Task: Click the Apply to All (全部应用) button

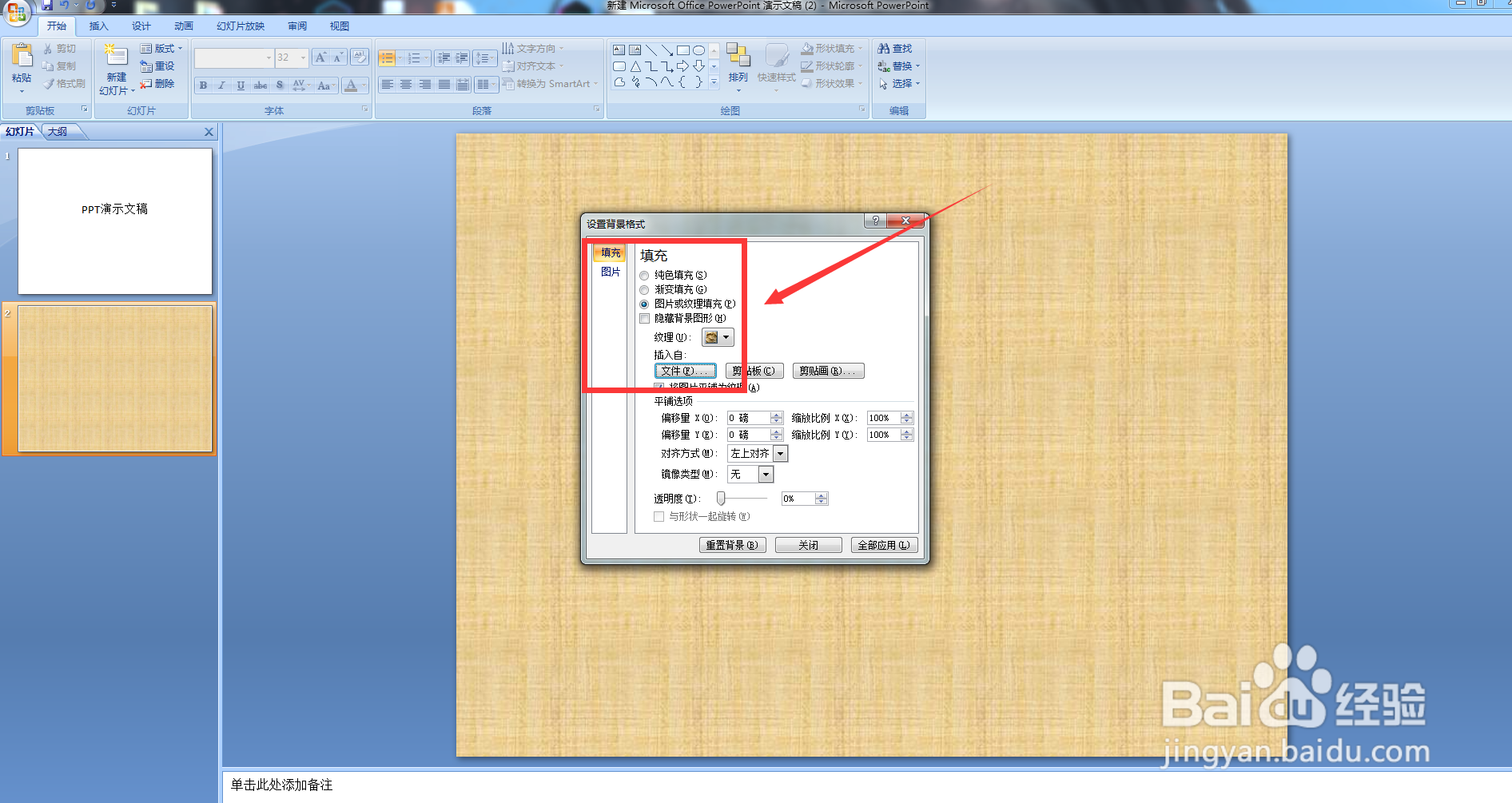Action: pyautogui.click(x=884, y=545)
